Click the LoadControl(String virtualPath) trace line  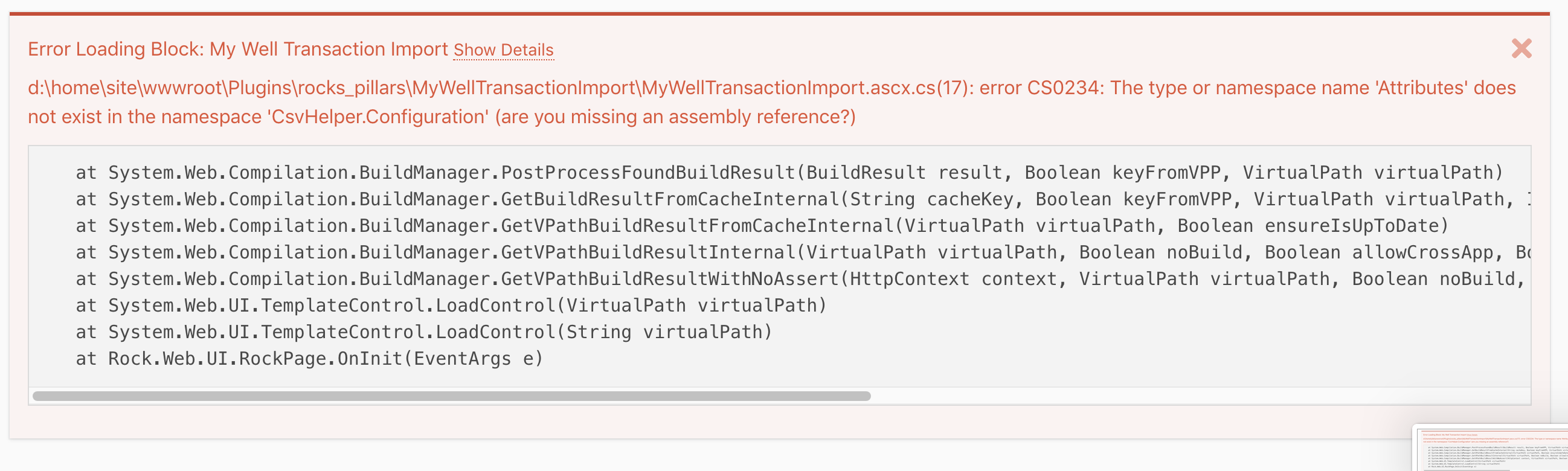pos(423,332)
